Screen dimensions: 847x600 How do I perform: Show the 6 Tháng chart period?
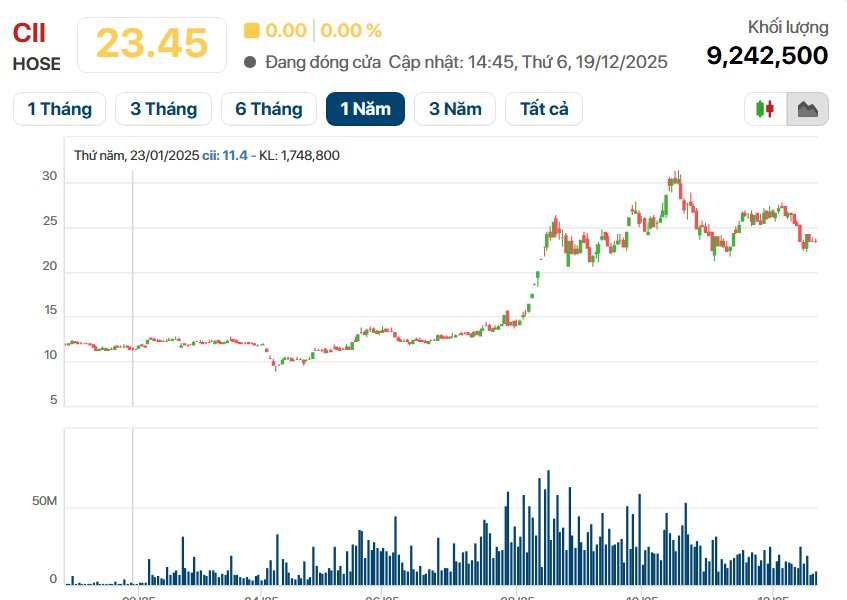click(268, 109)
